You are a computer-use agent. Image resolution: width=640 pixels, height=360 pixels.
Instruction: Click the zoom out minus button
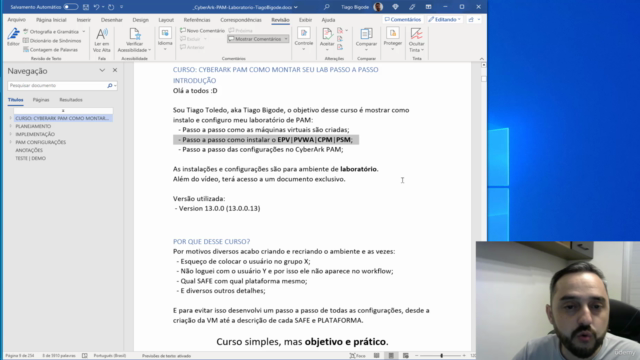point(416,356)
